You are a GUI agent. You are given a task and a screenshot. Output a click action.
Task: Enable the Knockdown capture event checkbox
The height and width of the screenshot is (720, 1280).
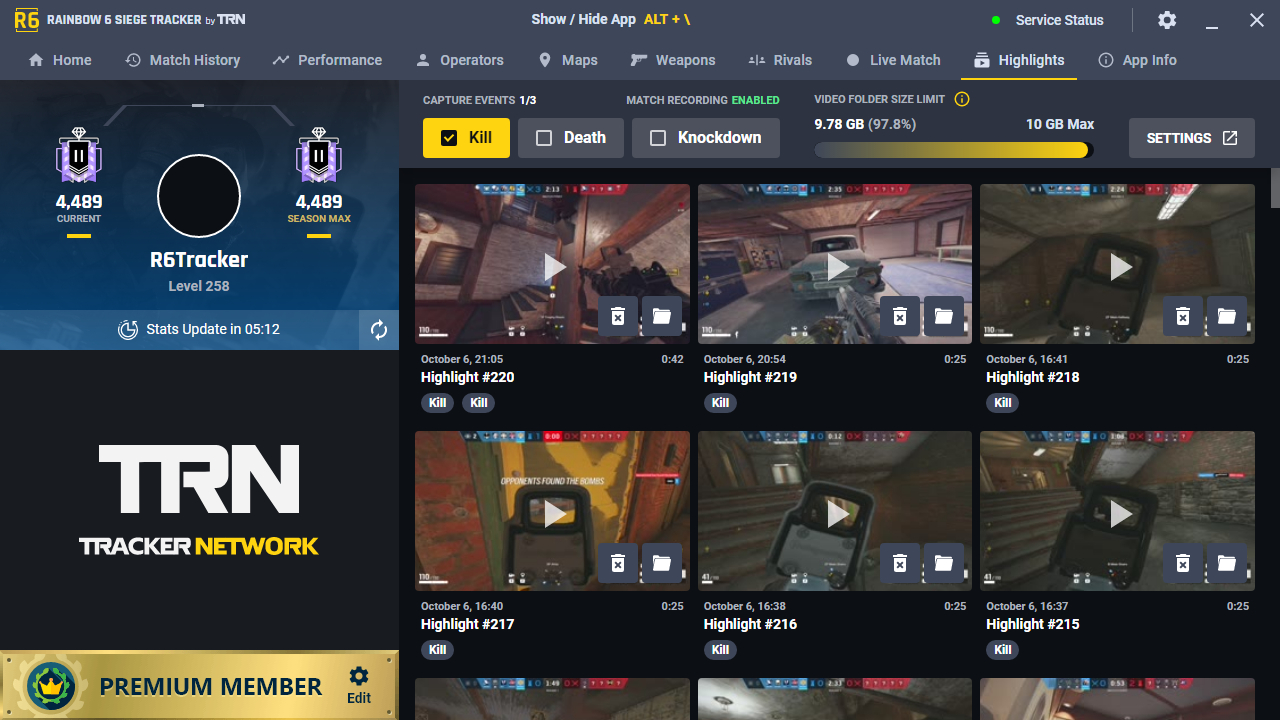pos(658,138)
